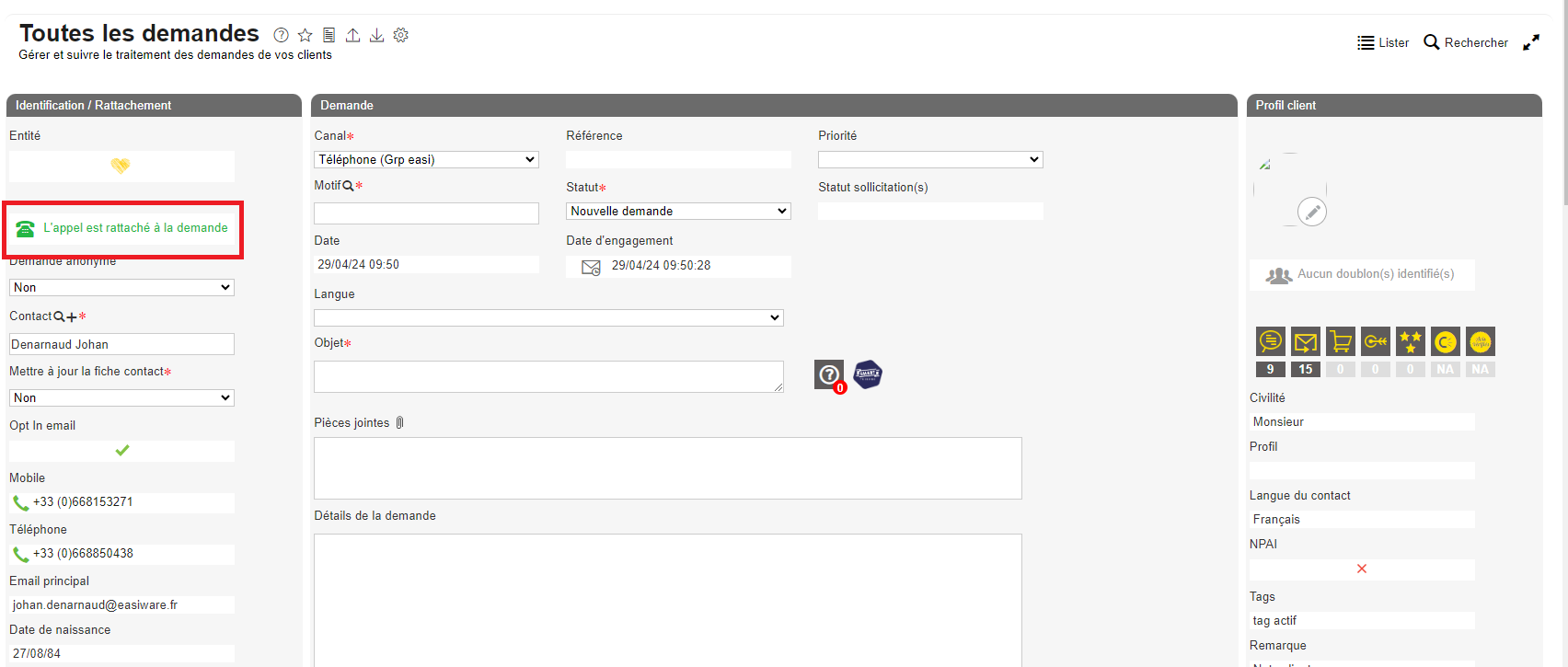Viewport: 1568px width, 667px height.
Task: Open the Priorité dropdown
Action: point(930,160)
